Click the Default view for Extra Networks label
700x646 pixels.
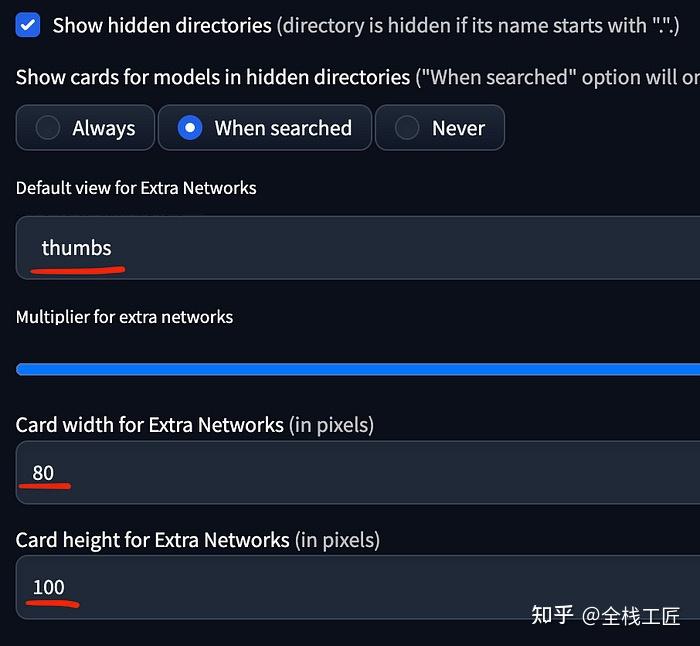[x=136, y=188]
